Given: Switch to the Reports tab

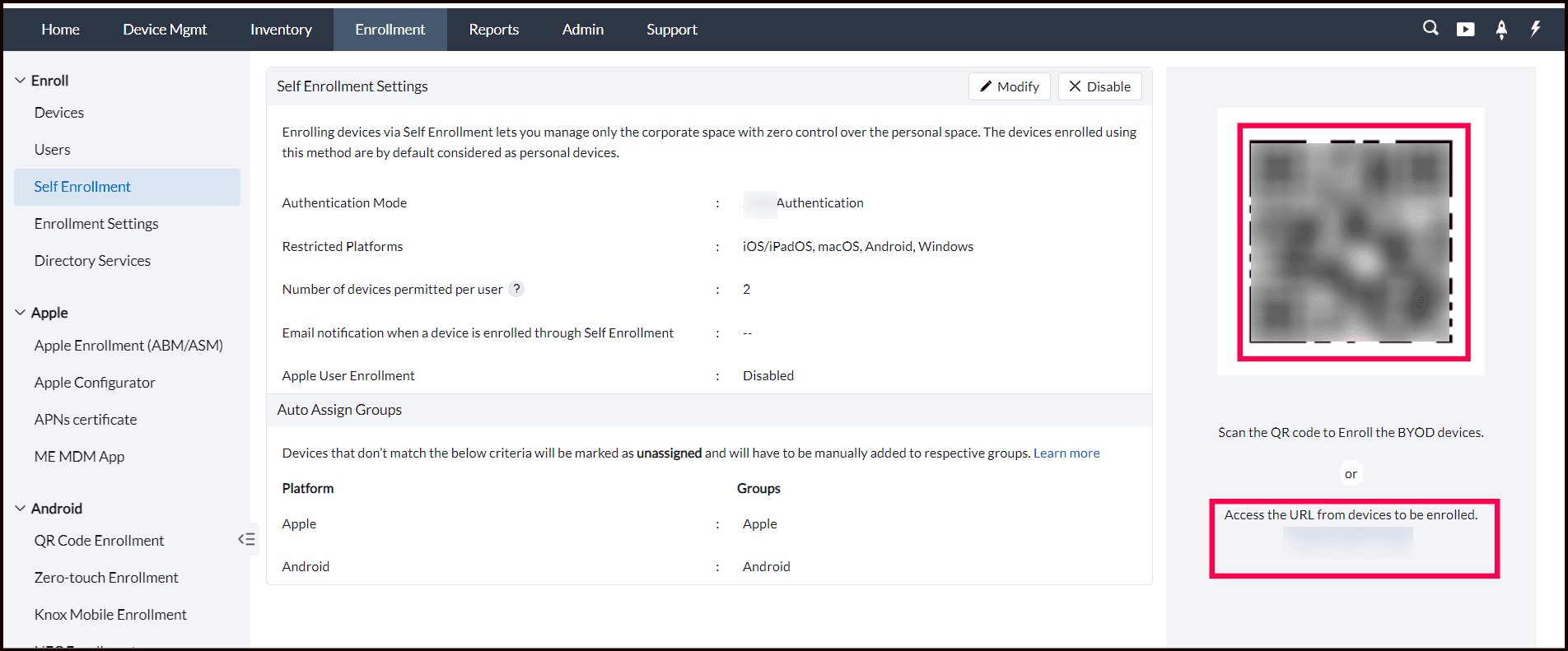Looking at the screenshot, I should 493,30.
